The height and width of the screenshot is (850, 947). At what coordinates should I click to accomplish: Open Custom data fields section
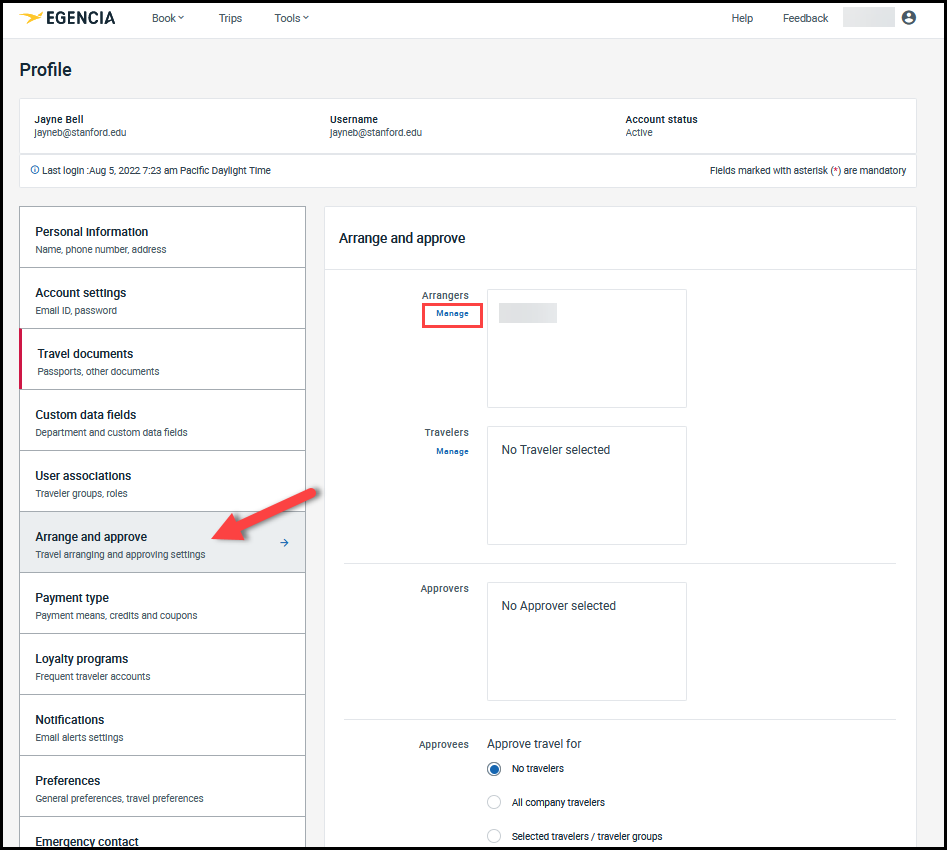coord(162,420)
